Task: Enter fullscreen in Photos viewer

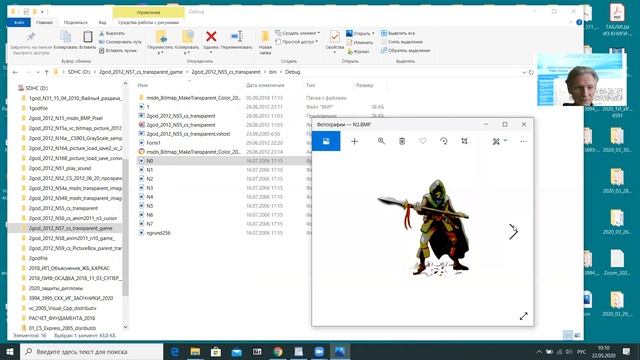Action: (524, 316)
